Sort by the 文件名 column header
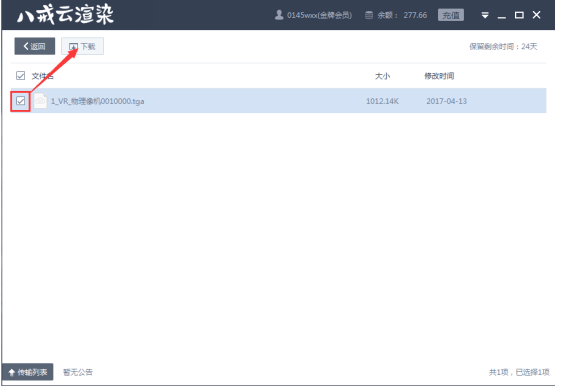The image size is (561, 387). click(42, 76)
